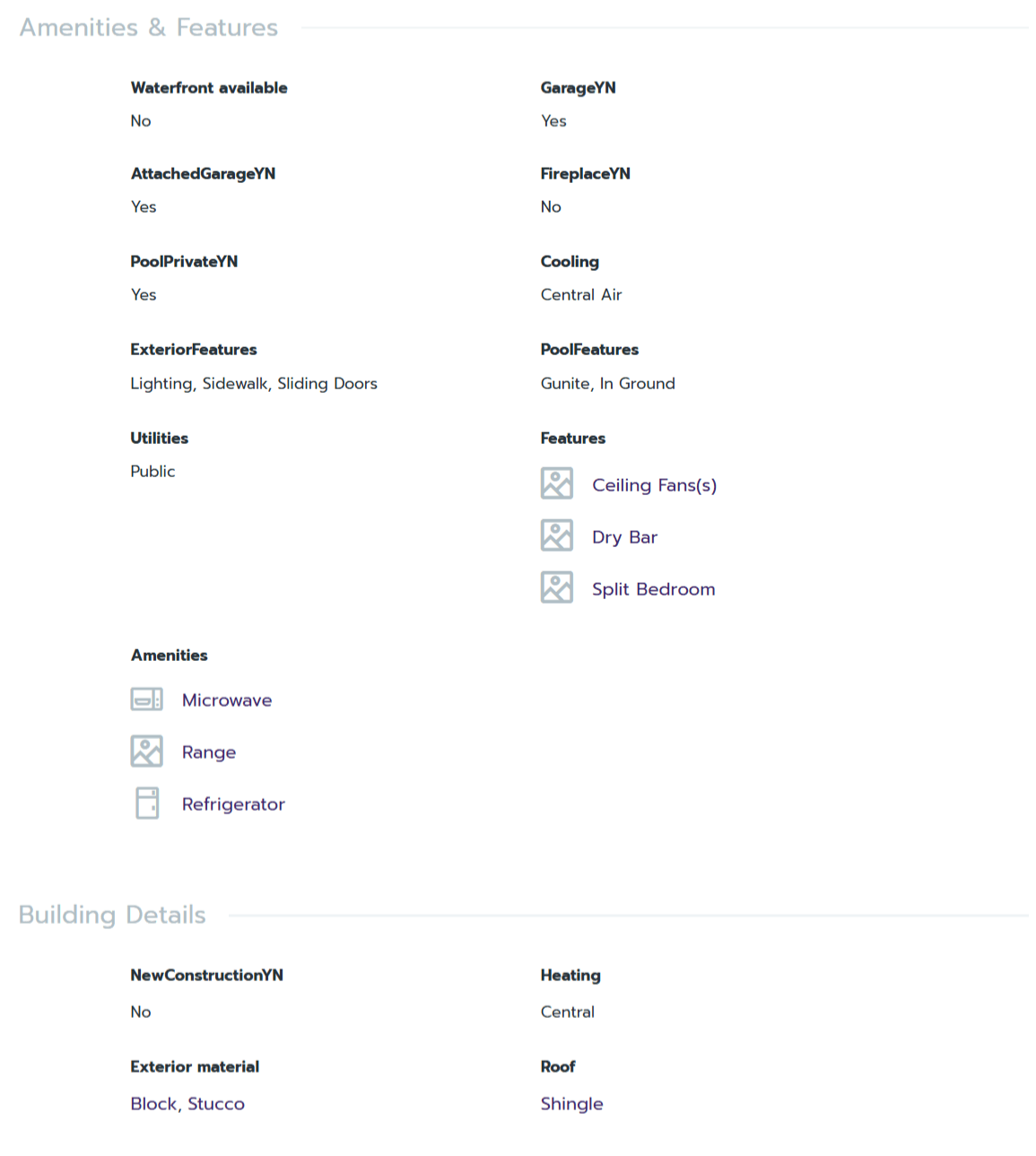The width and height of the screenshot is (1036, 1156).
Task: Select the Refrigerator amenity text
Action: (x=233, y=804)
